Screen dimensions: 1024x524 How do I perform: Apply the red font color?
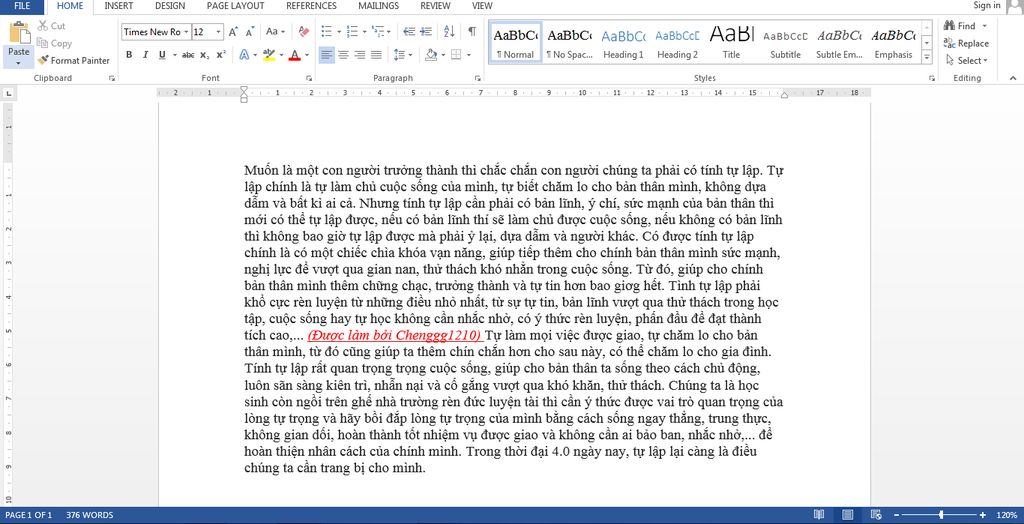[295, 55]
